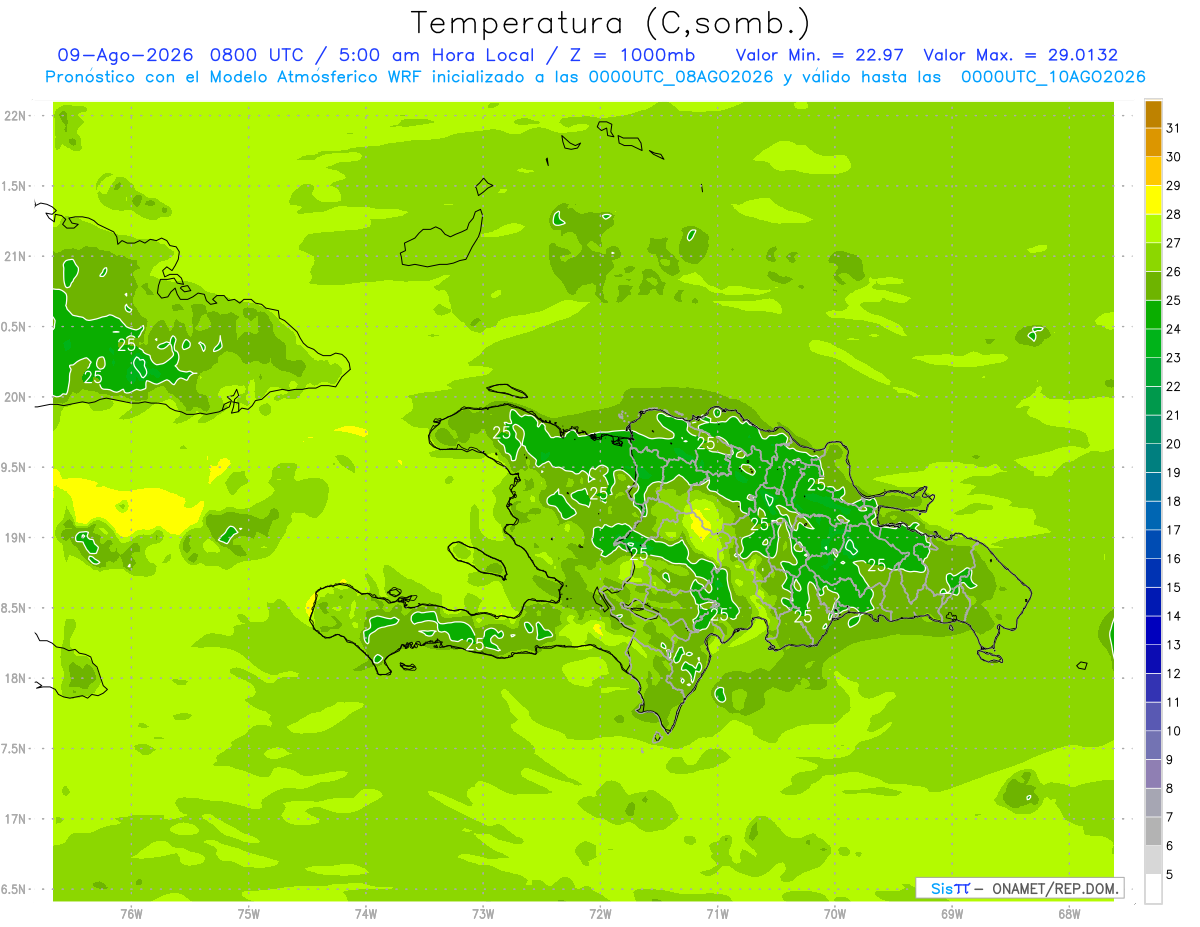This screenshot has height=927, width=1200.
Task: Click the "73W" longitude axis label
Action: [483, 913]
